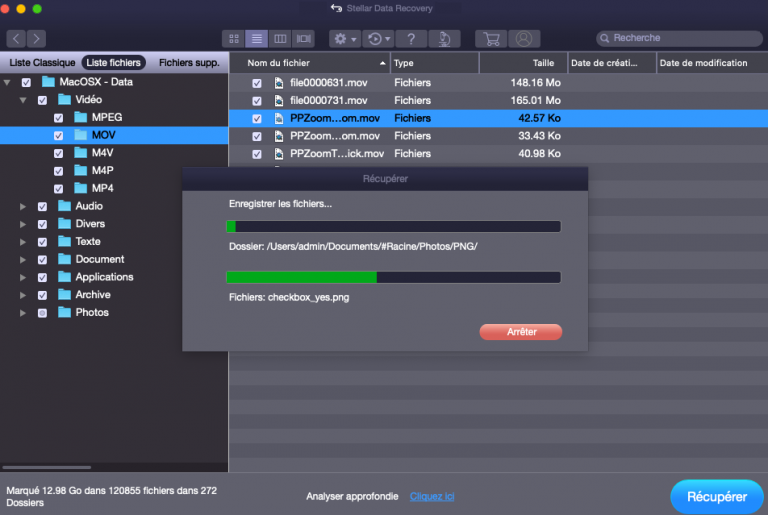768x515 pixels.
Task: Expand the Document folder tree
Action: point(23,259)
